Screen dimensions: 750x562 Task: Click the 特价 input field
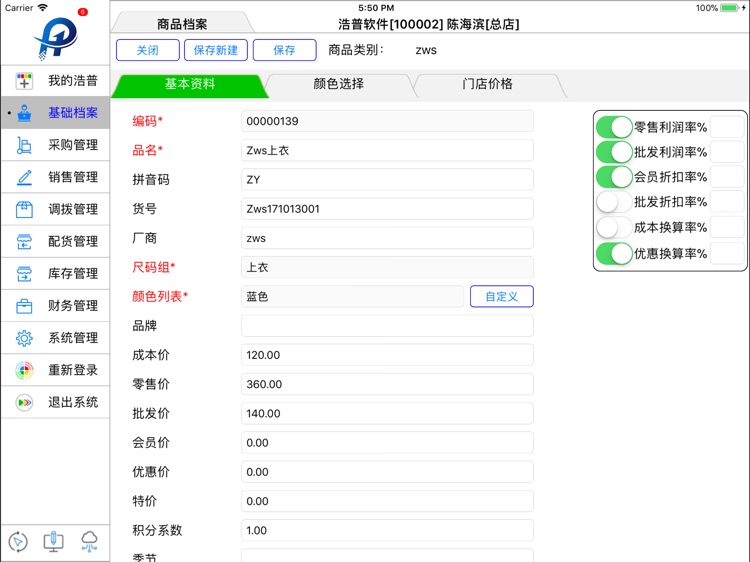coord(387,501)
